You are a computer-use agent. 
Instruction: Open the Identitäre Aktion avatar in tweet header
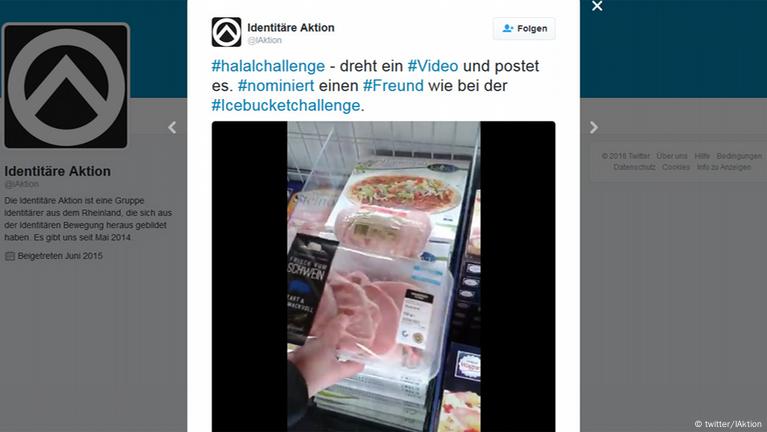pyautogui.click(x=226, y=32)
